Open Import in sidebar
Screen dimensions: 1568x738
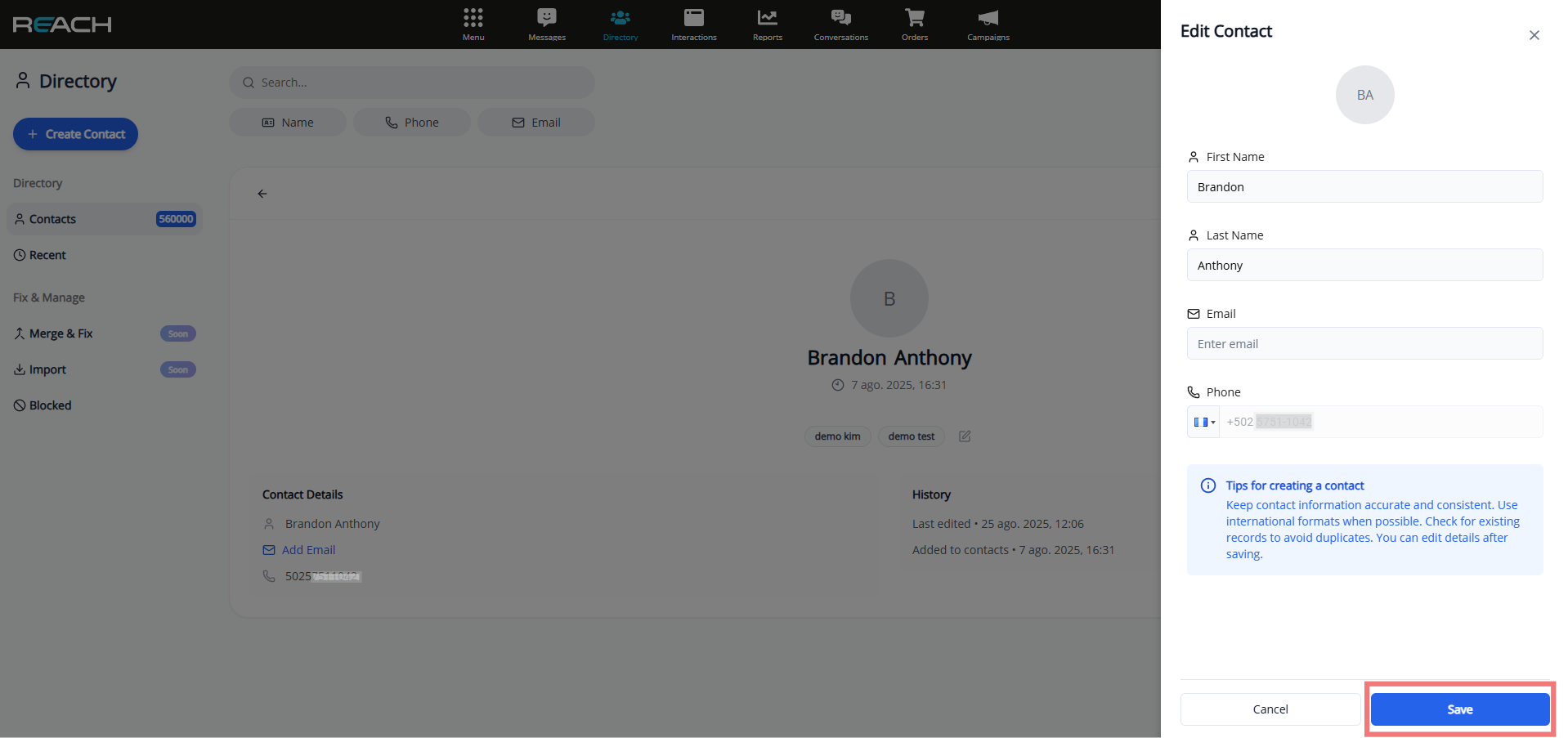point(105,369)
